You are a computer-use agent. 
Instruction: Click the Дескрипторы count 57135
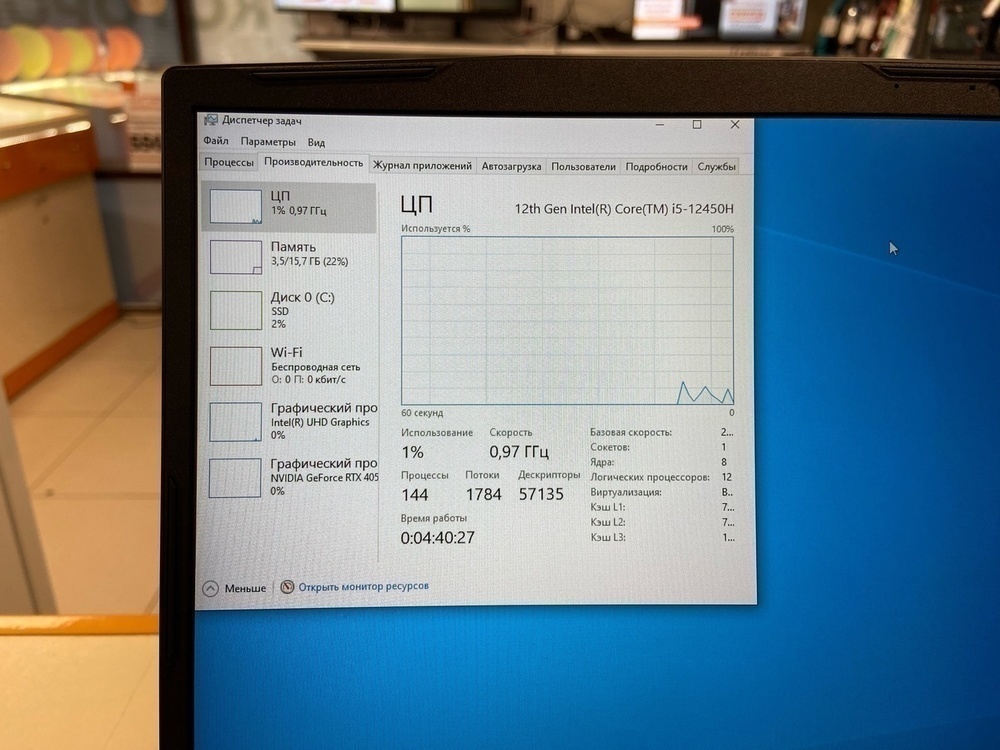click(541, 494)
